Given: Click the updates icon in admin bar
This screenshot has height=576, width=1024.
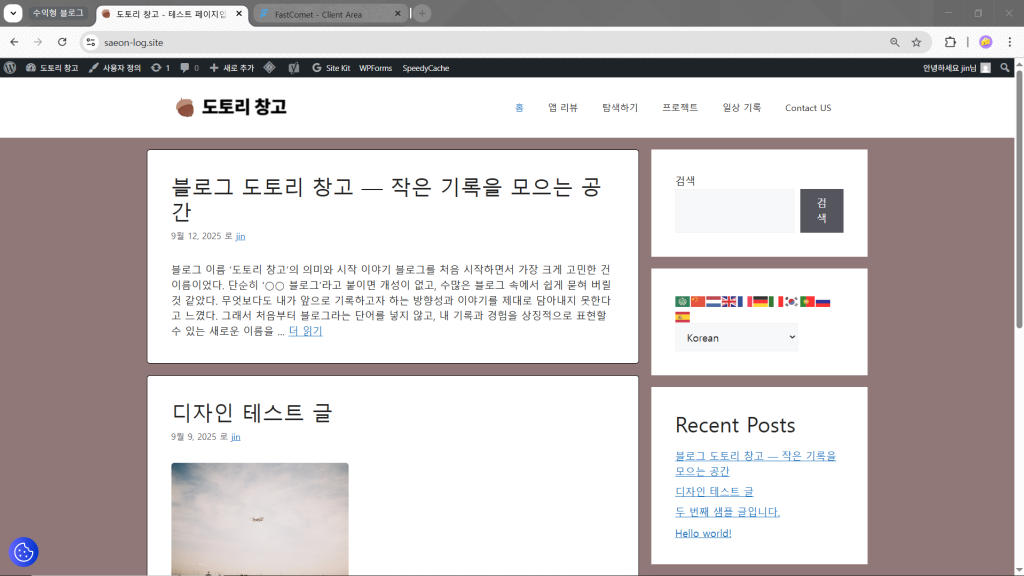Looking at the screenshot, I should (159, 68).
